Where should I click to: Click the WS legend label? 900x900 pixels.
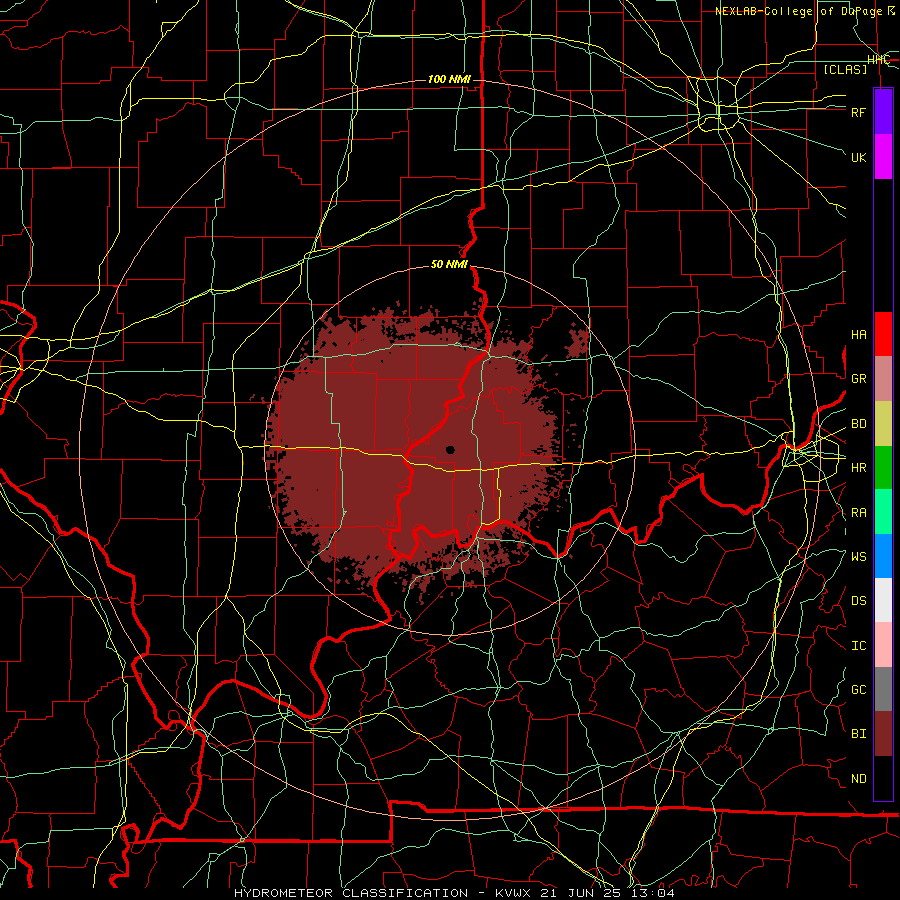point(858,557)
